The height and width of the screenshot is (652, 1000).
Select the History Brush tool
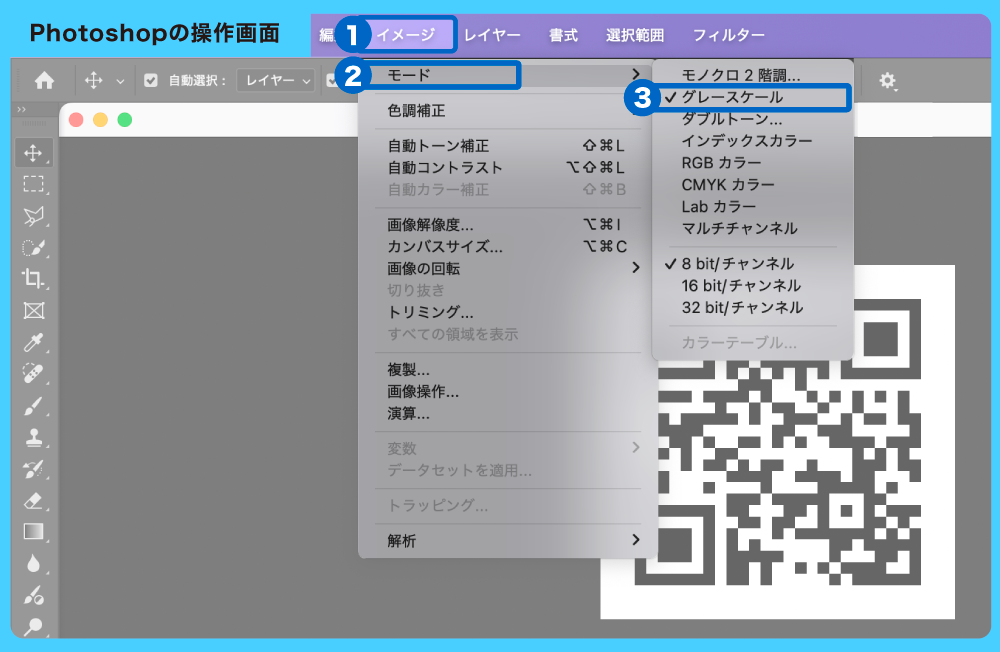coord(33,470)
